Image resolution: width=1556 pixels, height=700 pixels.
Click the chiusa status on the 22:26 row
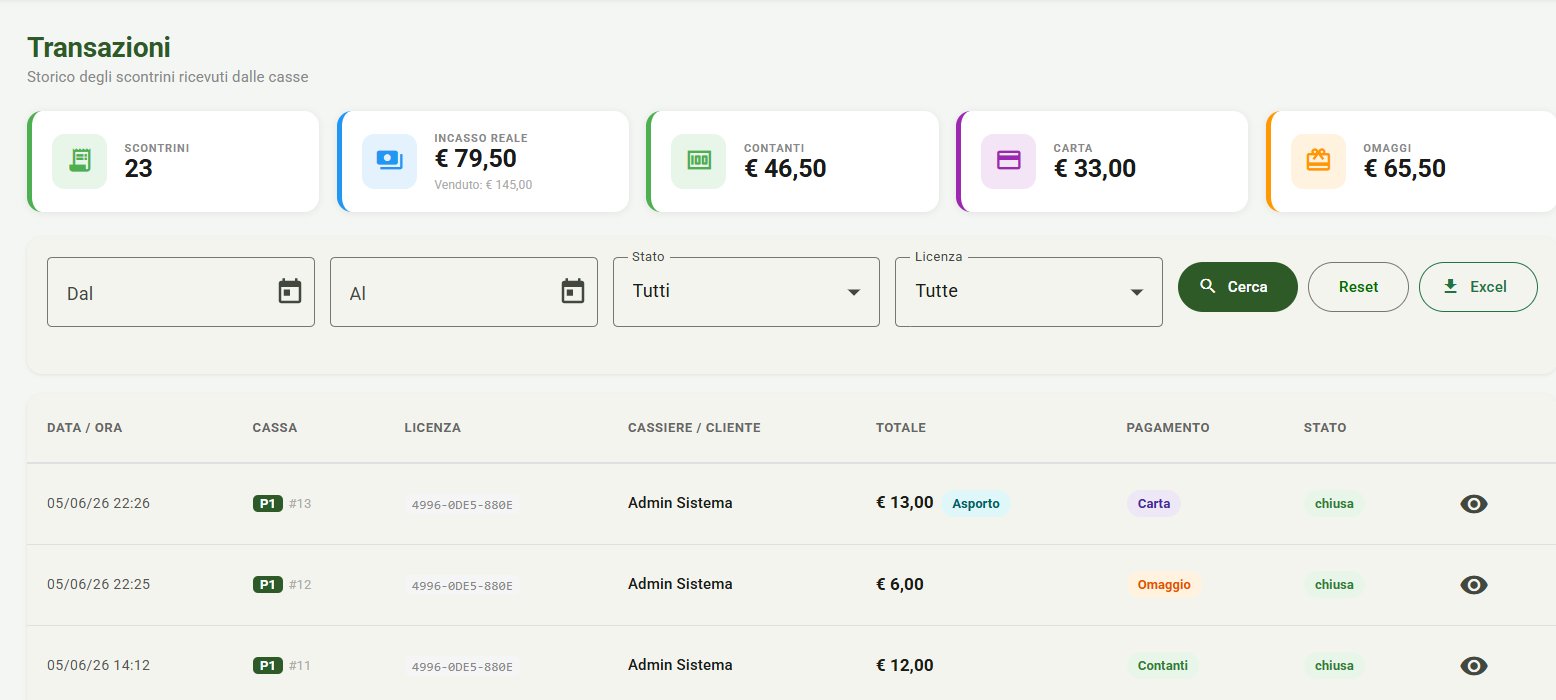click(x=1334, y=503)
